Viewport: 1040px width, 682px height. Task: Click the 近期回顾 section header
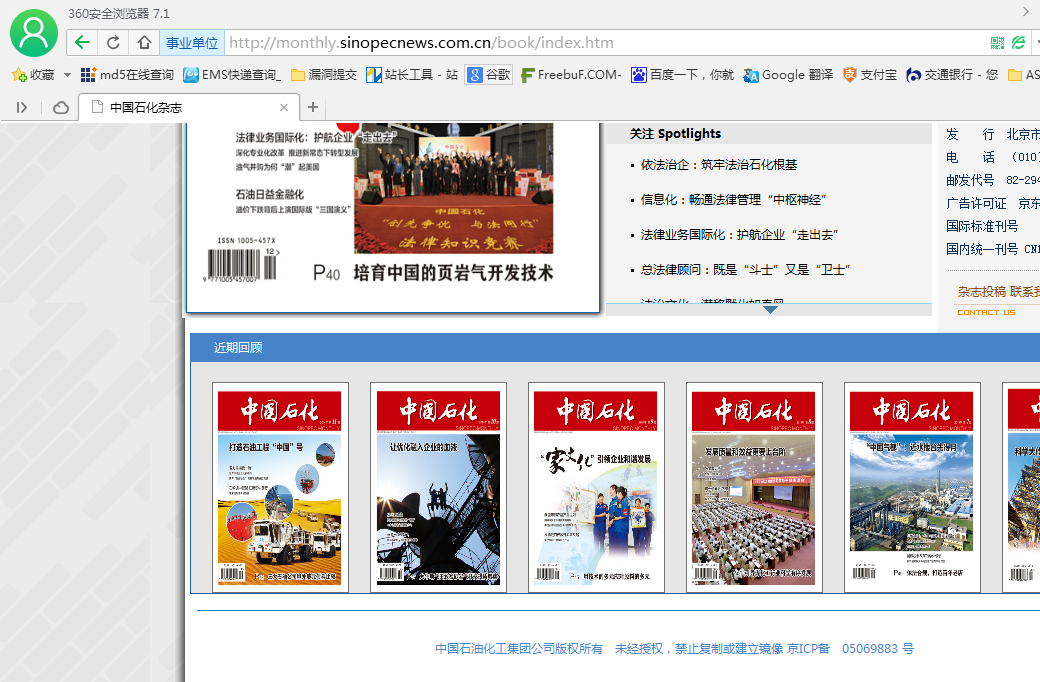tap(238, 348)
